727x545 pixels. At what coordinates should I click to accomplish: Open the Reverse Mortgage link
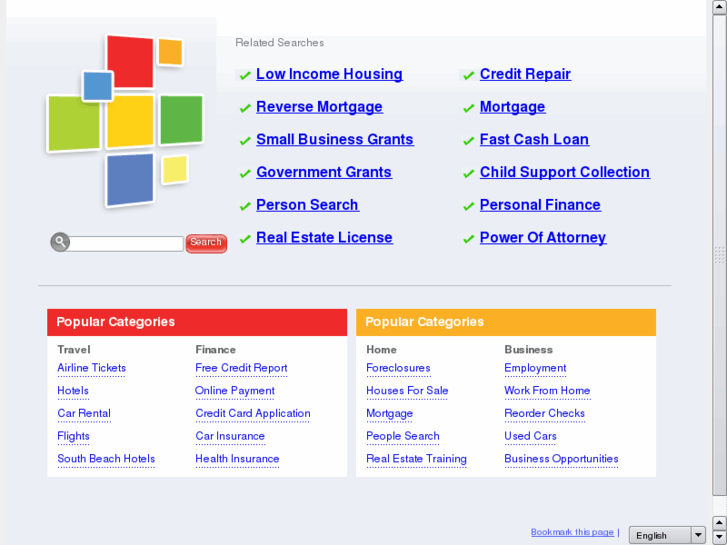click(x=319, y=107)
